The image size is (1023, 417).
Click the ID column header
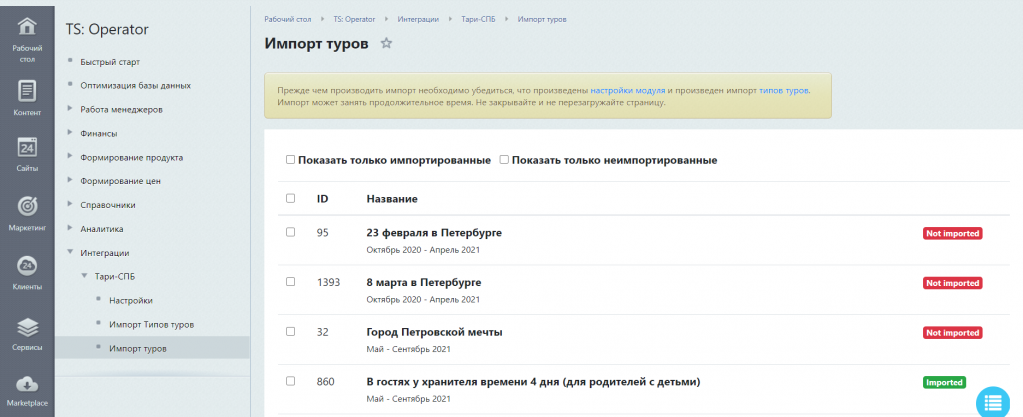pyautogui.click(x=322, y=198)
